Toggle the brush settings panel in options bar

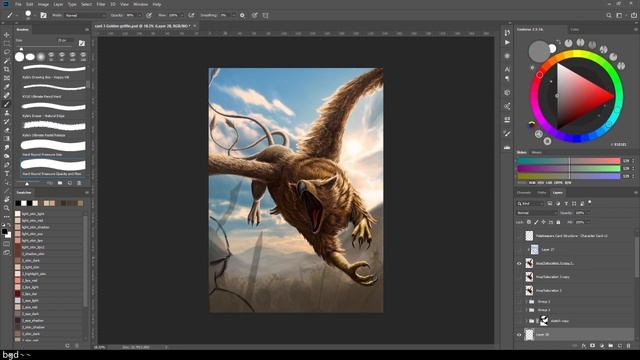click(43, 16)
